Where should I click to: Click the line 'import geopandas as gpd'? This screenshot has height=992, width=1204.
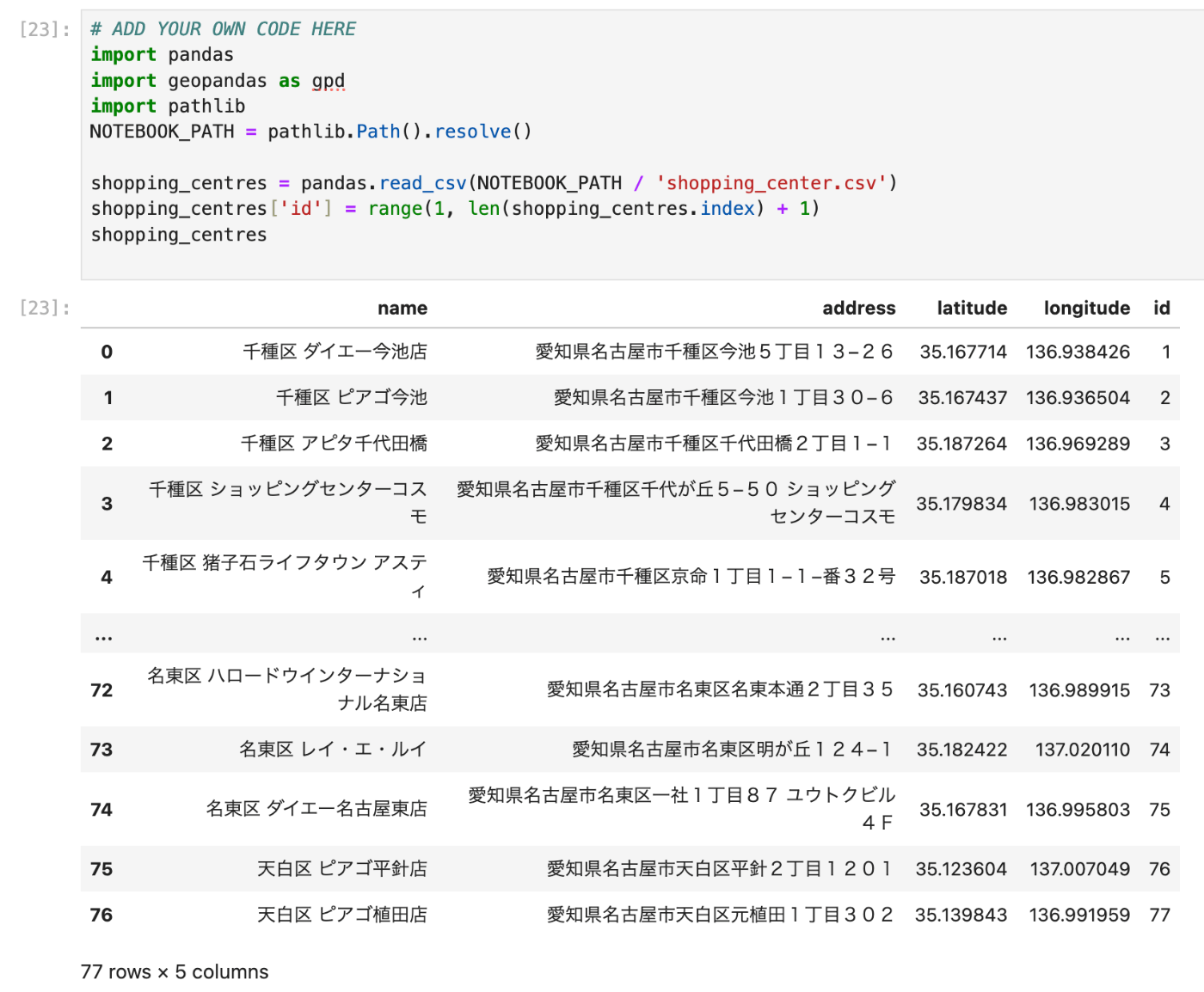218,80
